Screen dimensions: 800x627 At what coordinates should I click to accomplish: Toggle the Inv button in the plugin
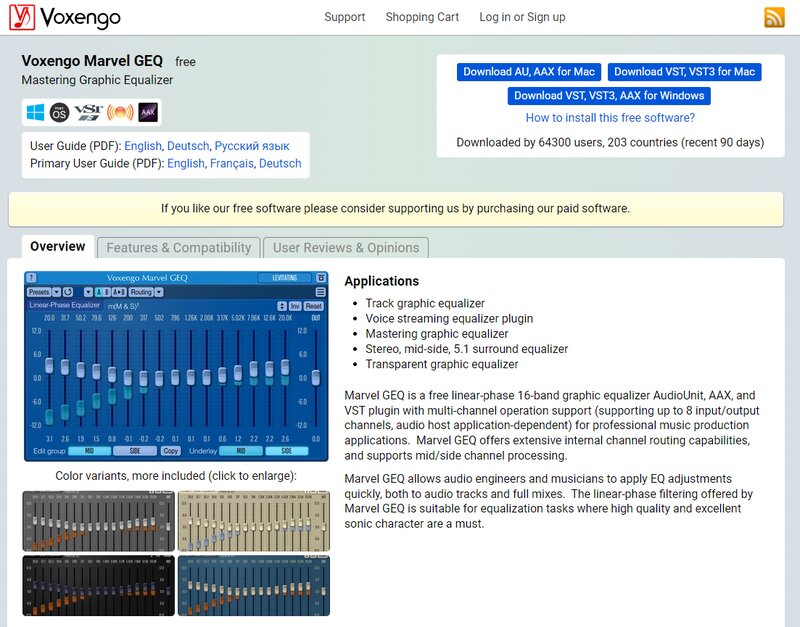click(x=295, y=306)
